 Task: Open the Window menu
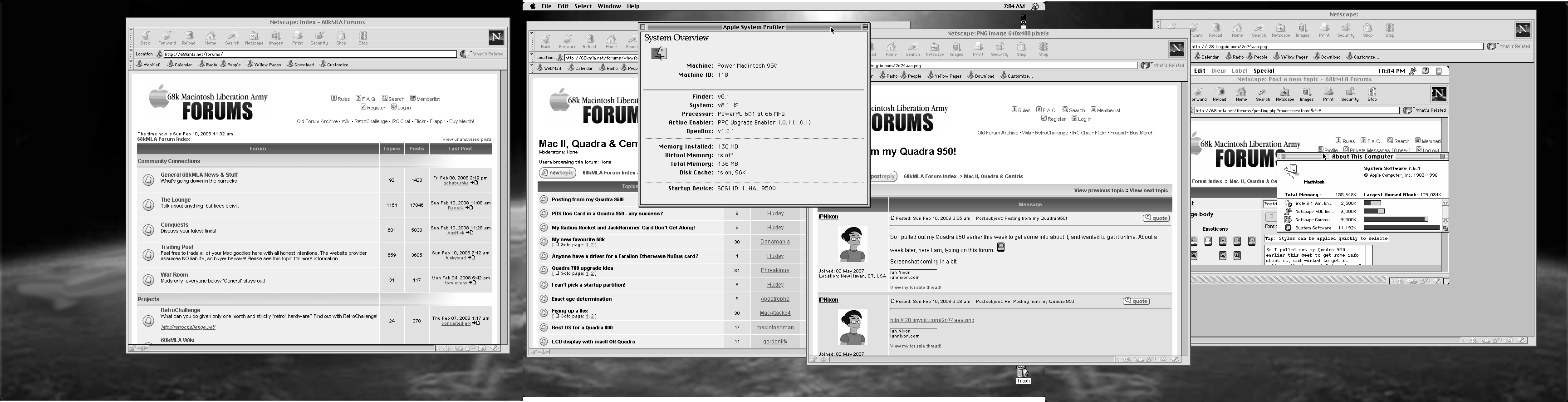[x=609, y=6]
